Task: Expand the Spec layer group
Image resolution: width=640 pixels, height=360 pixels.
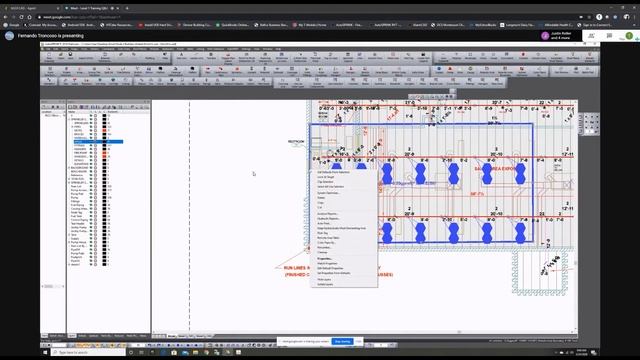Action: pos(69,235)
